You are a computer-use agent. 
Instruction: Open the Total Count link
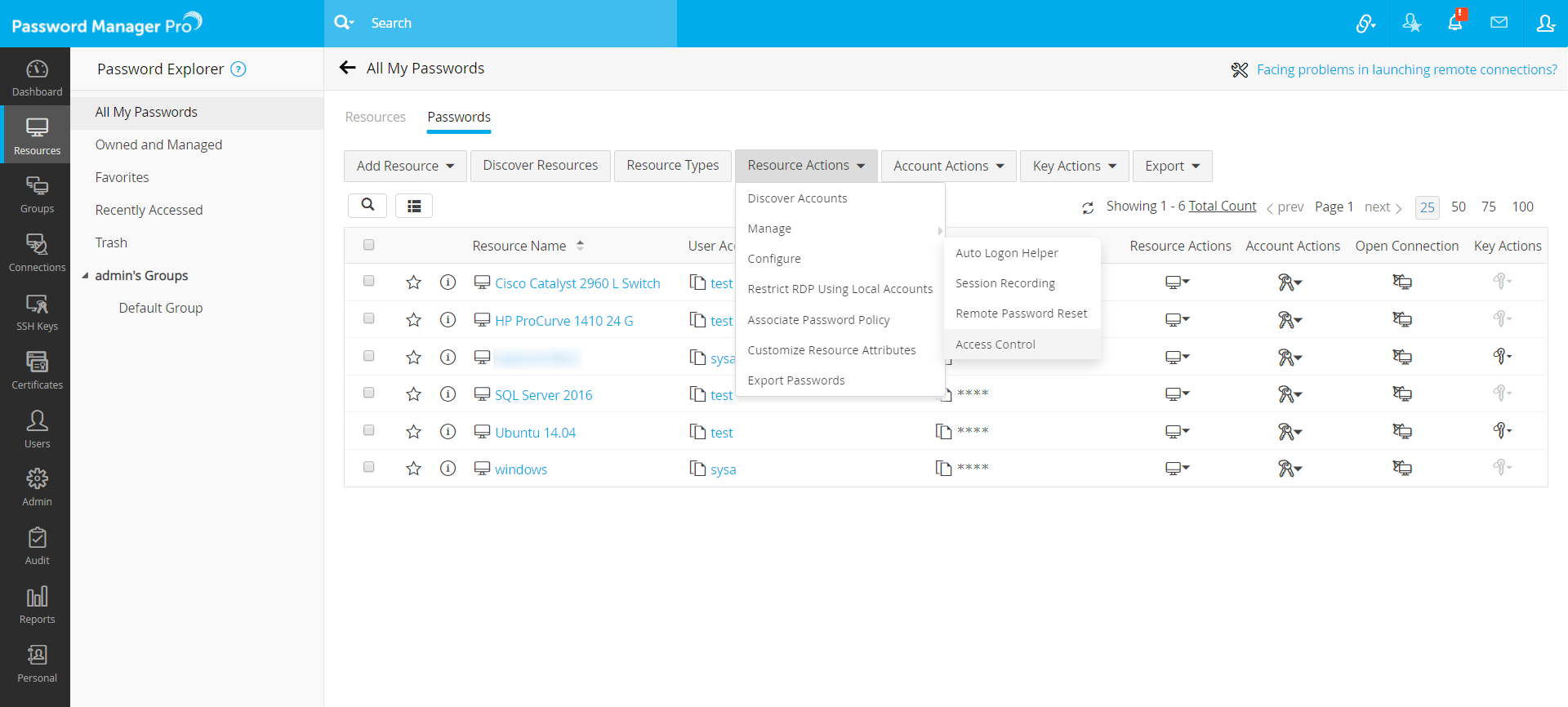[1223, 207]
